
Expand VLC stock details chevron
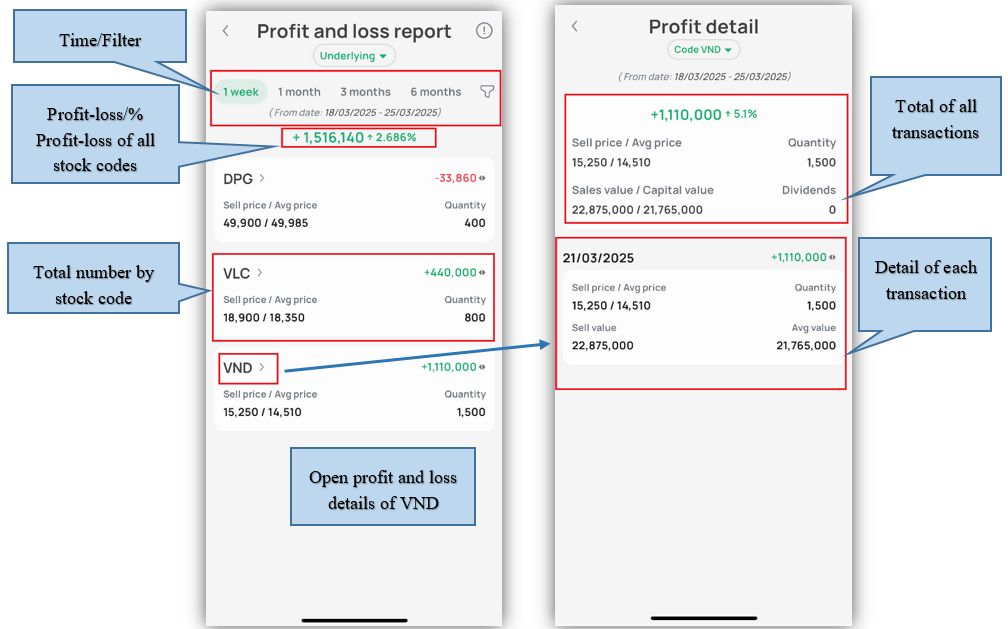coord(259,272)
